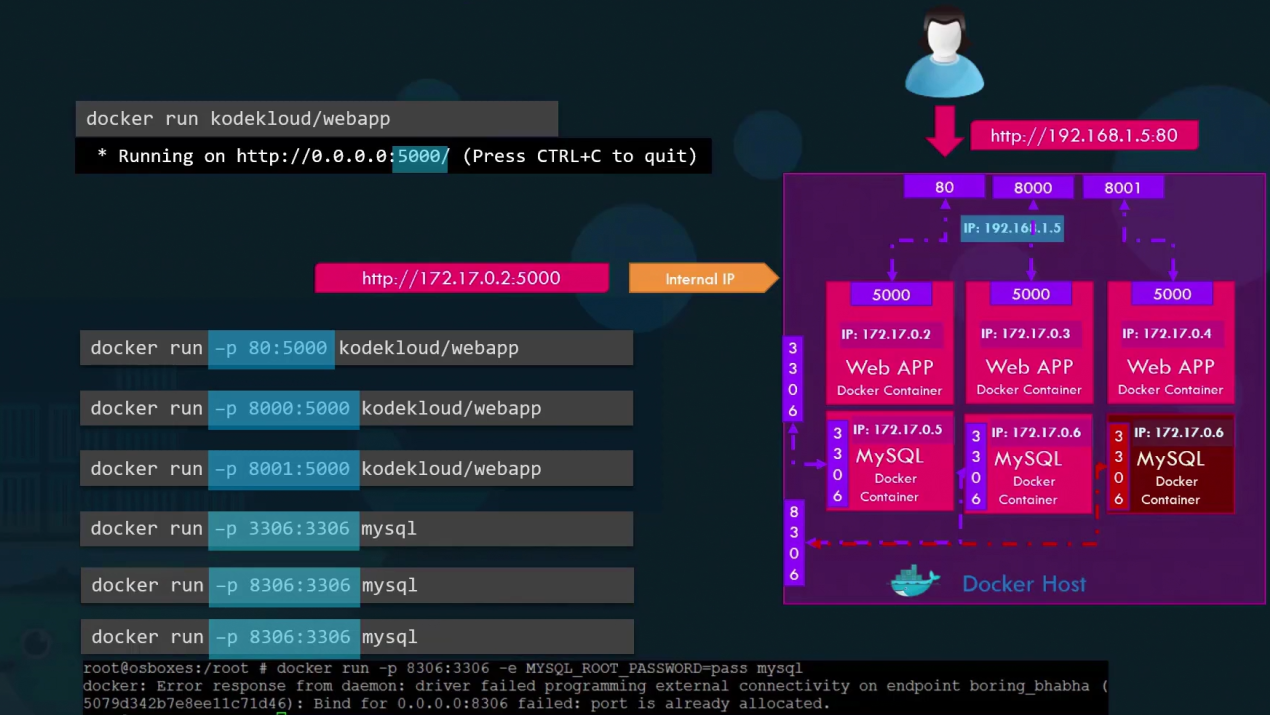
Task: Click the MySQL container with IP 172.17.0.5
Action: (x=890, y=461)
